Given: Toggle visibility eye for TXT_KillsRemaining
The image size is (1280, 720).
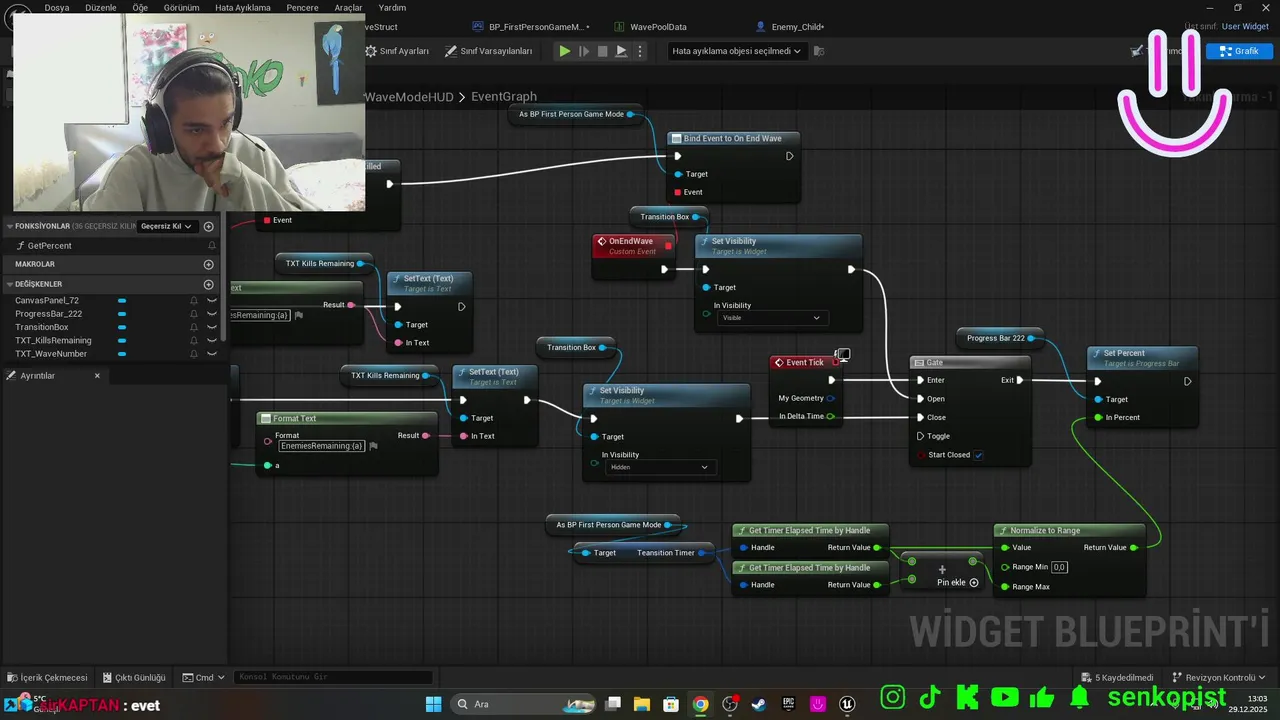Looking at the screenshot, I should 211,341.
